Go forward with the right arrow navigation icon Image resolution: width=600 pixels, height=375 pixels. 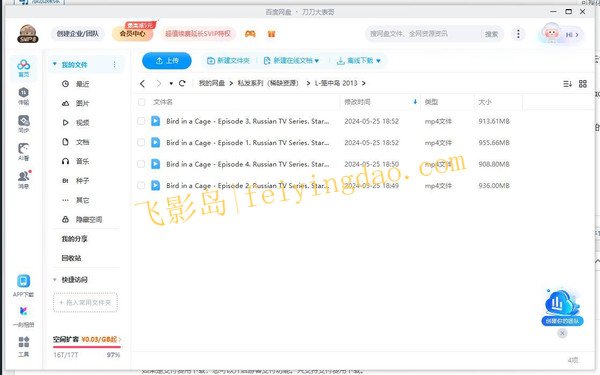pos(158,83)
